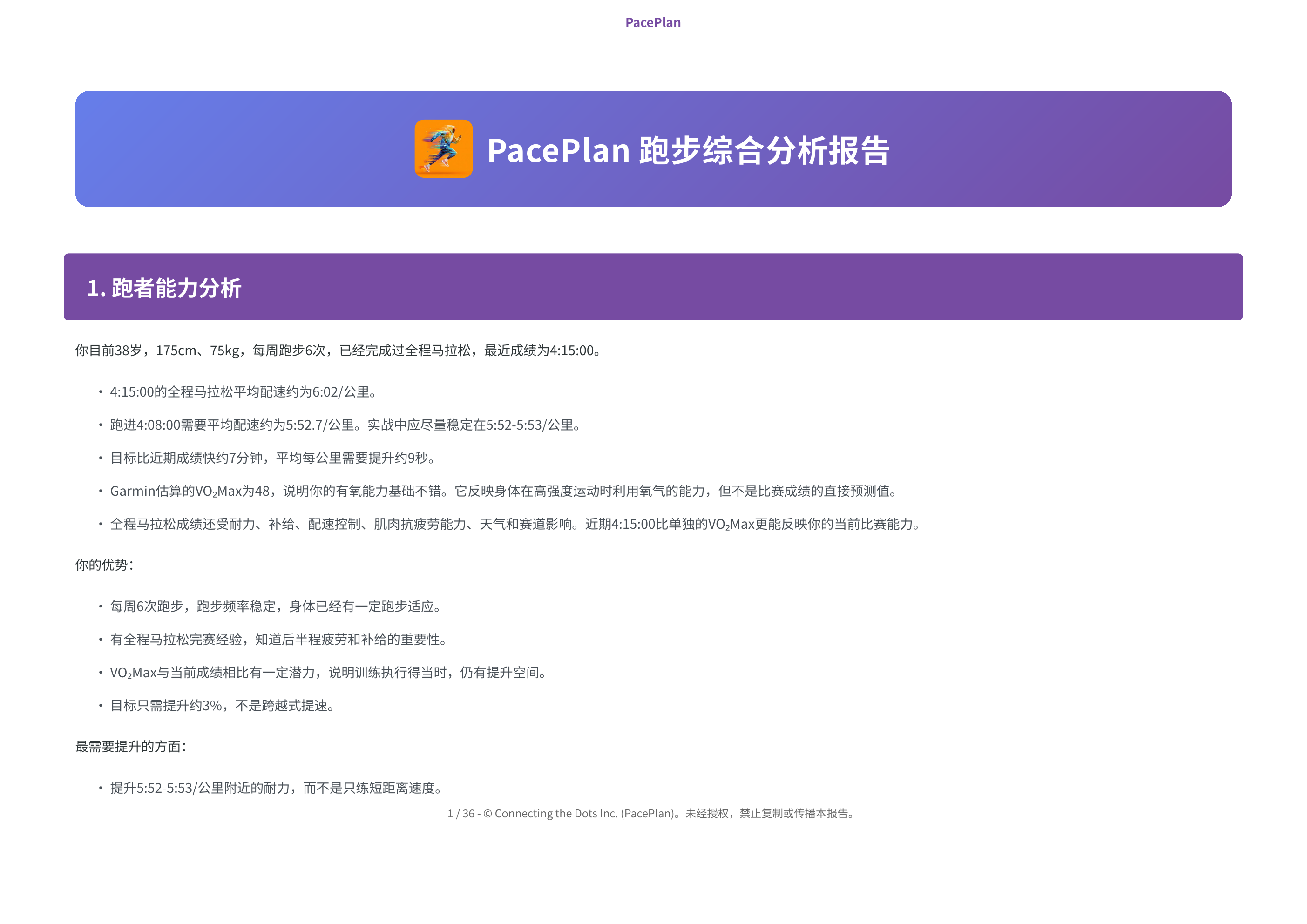The height and width of the screenshot is (924, 1307).
Task: Click the bullet '目标只需提升约3%，不是跨越式提速'
Action: tap(223, 706)
